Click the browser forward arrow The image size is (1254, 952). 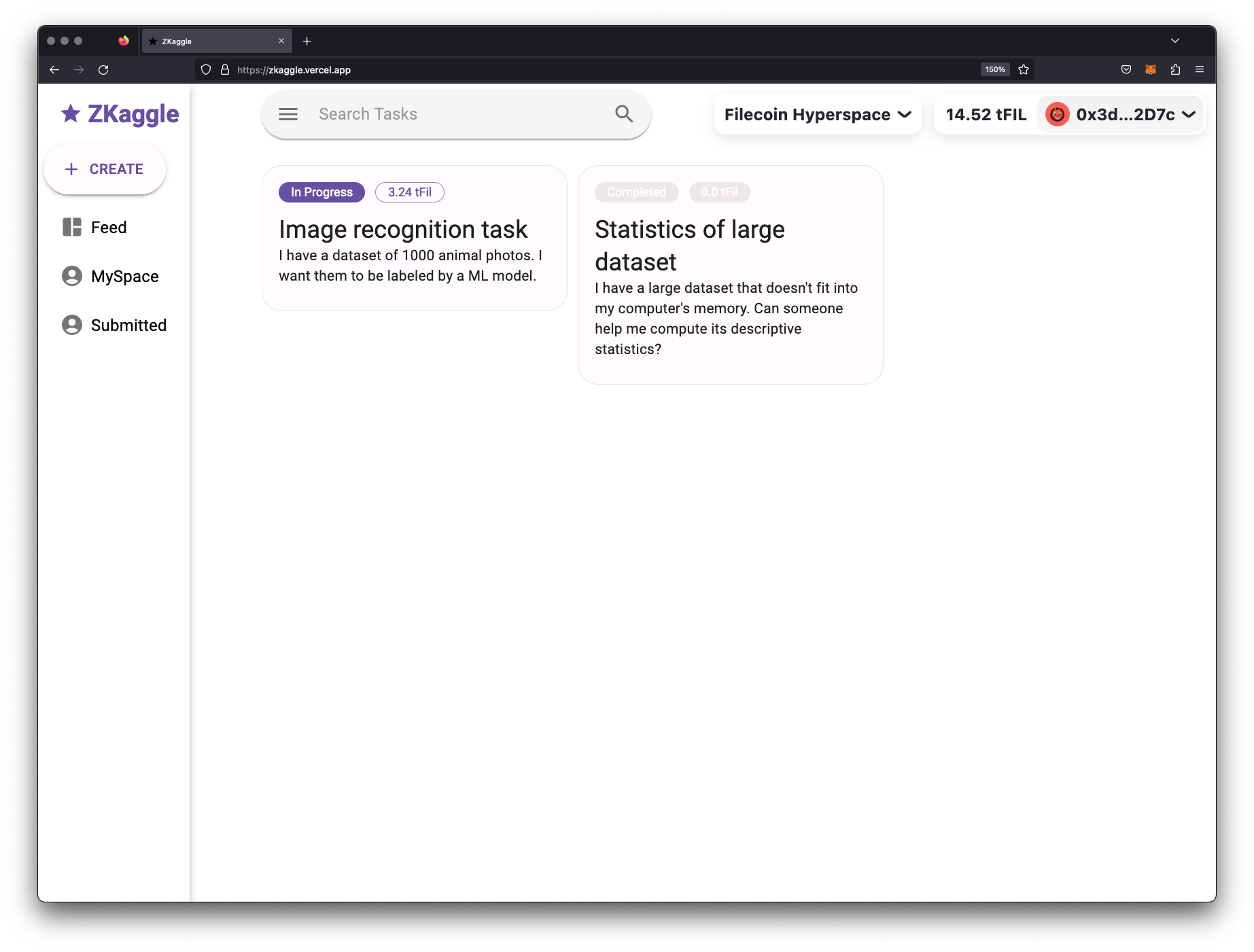tap(79, 69)
